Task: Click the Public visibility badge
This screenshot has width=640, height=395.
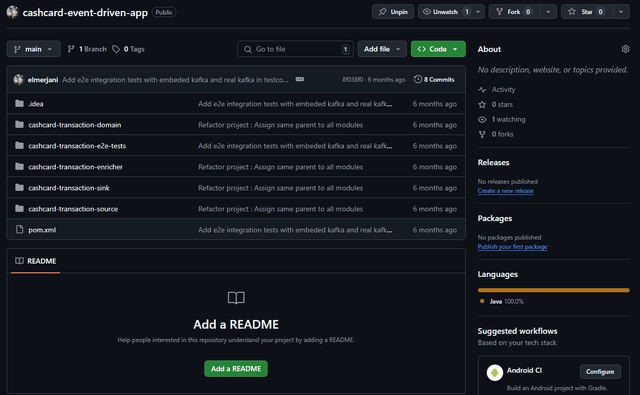Action: pyautogui.click(x=164, y=12)
